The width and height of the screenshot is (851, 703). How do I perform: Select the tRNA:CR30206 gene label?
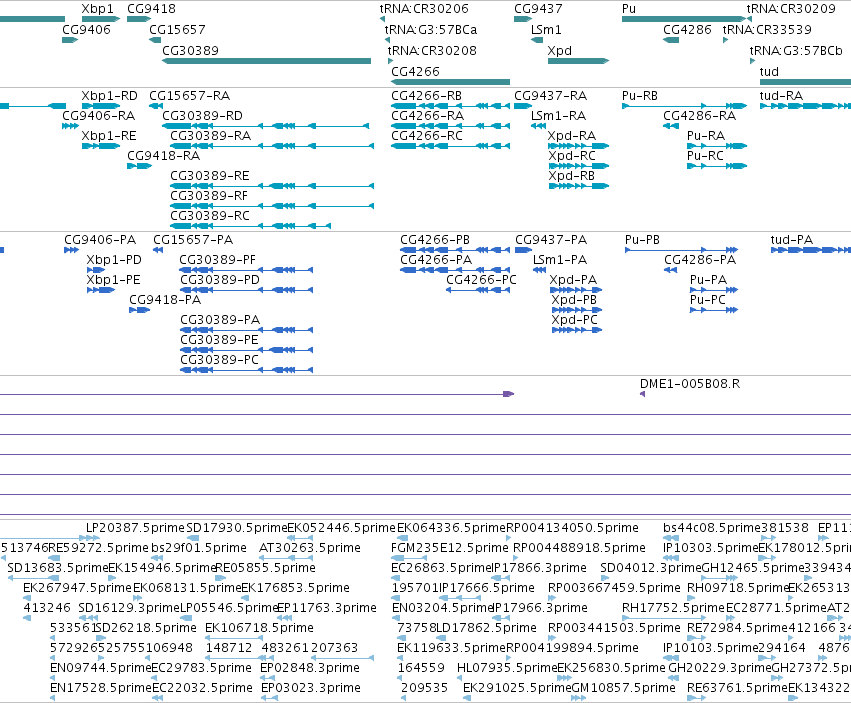pos(424,9)
